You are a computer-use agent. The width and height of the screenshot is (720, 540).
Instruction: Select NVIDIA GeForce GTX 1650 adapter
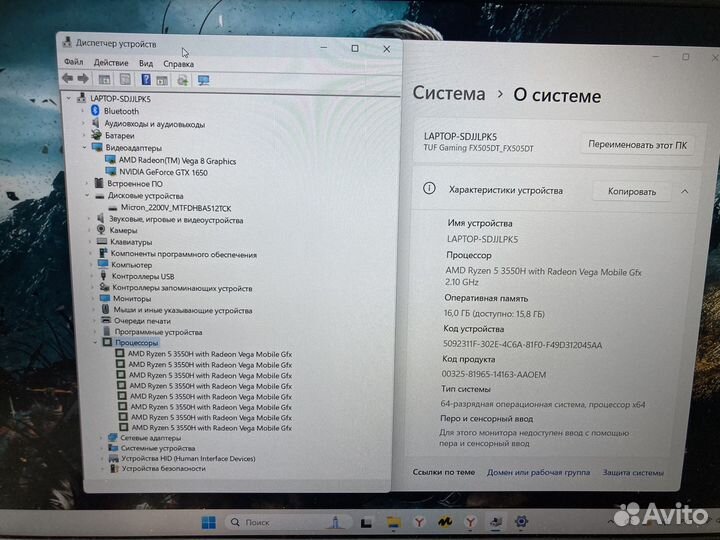click(x=163, y=173)
